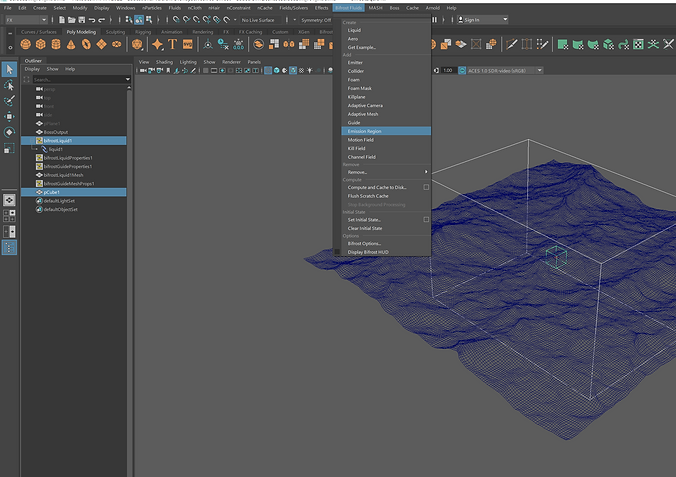Create a polygon cylinder from the shelf
The width and height of the screenshot is (676, 477).
(x=56, y=44)
